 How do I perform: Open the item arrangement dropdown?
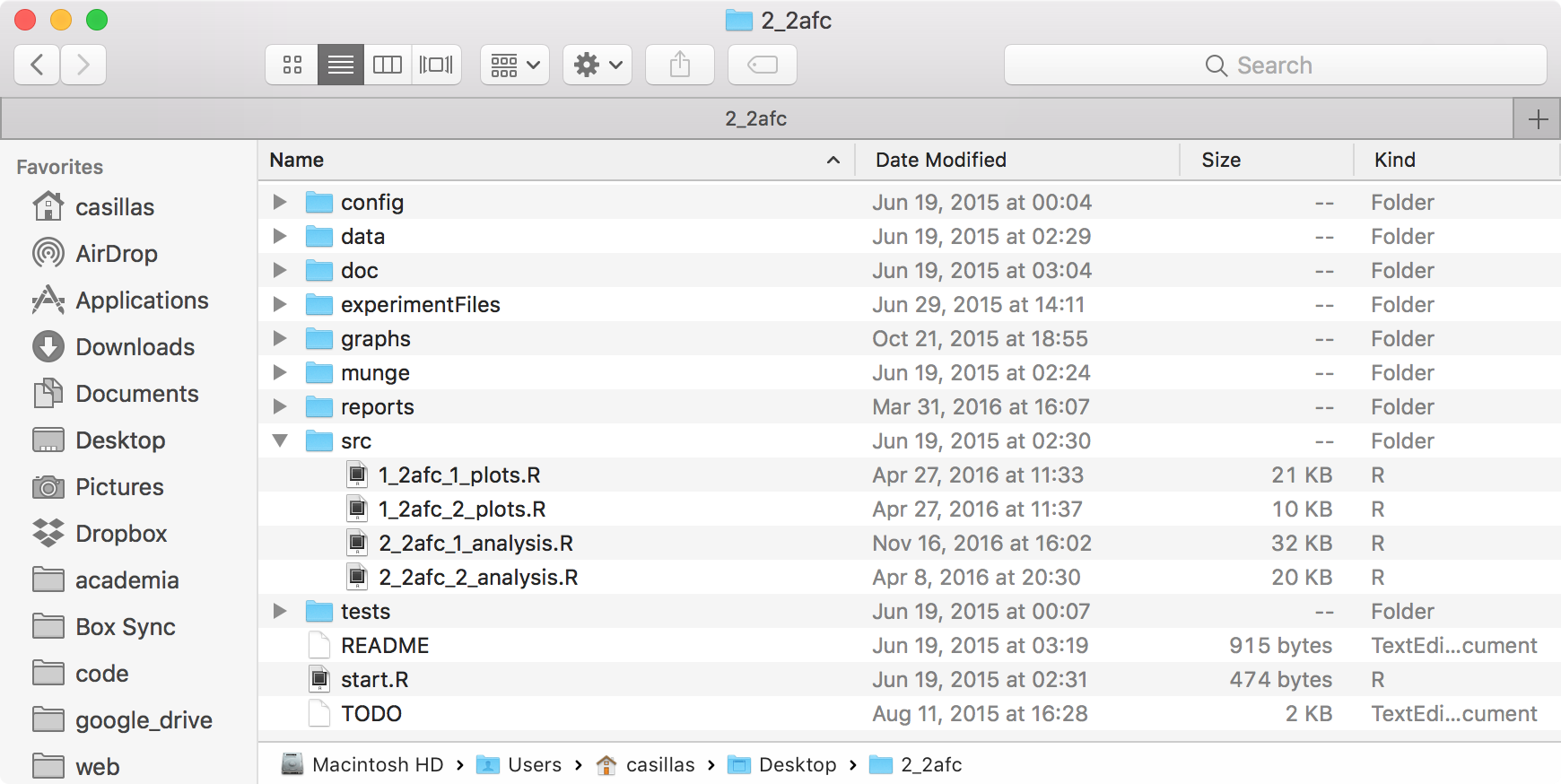click(x=515, y=65)
